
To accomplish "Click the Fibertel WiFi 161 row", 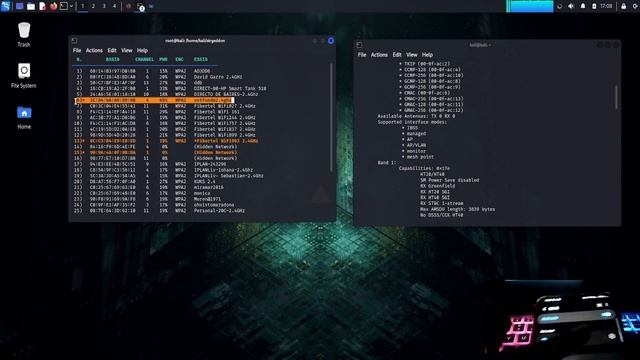I will click(158, 111).
